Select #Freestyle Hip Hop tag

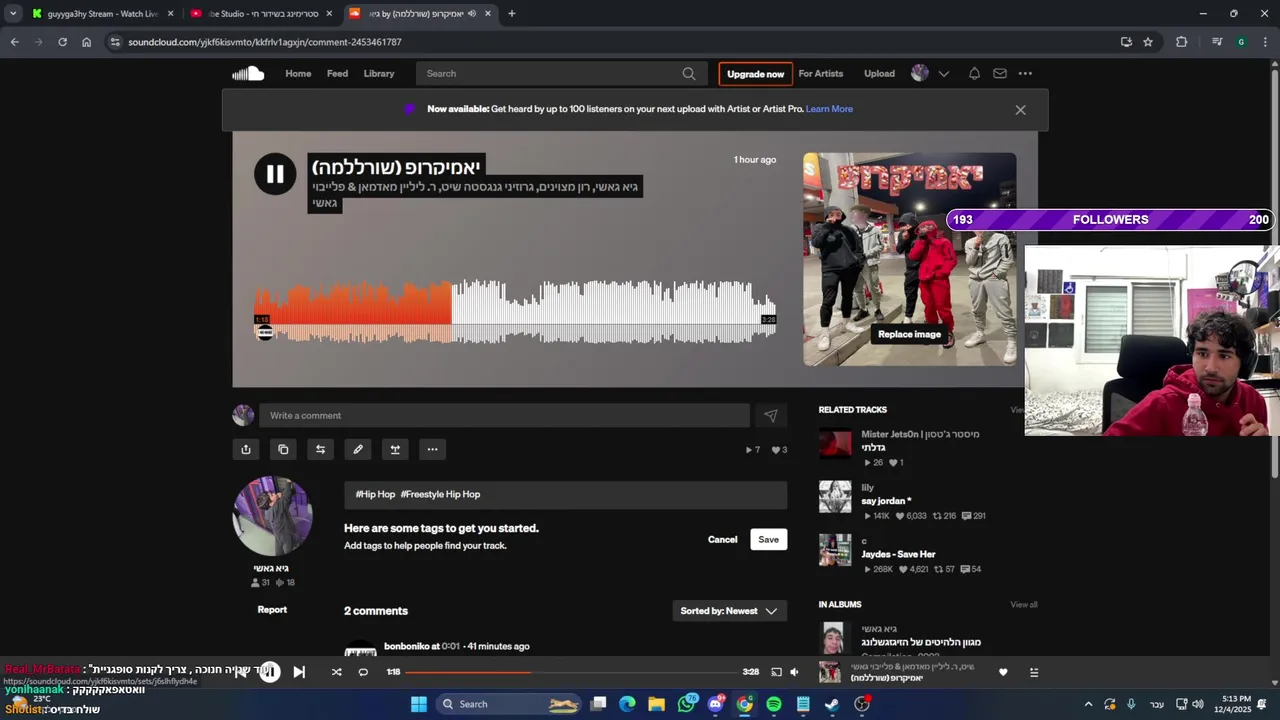pyautogui.click(x=440, y=494)
